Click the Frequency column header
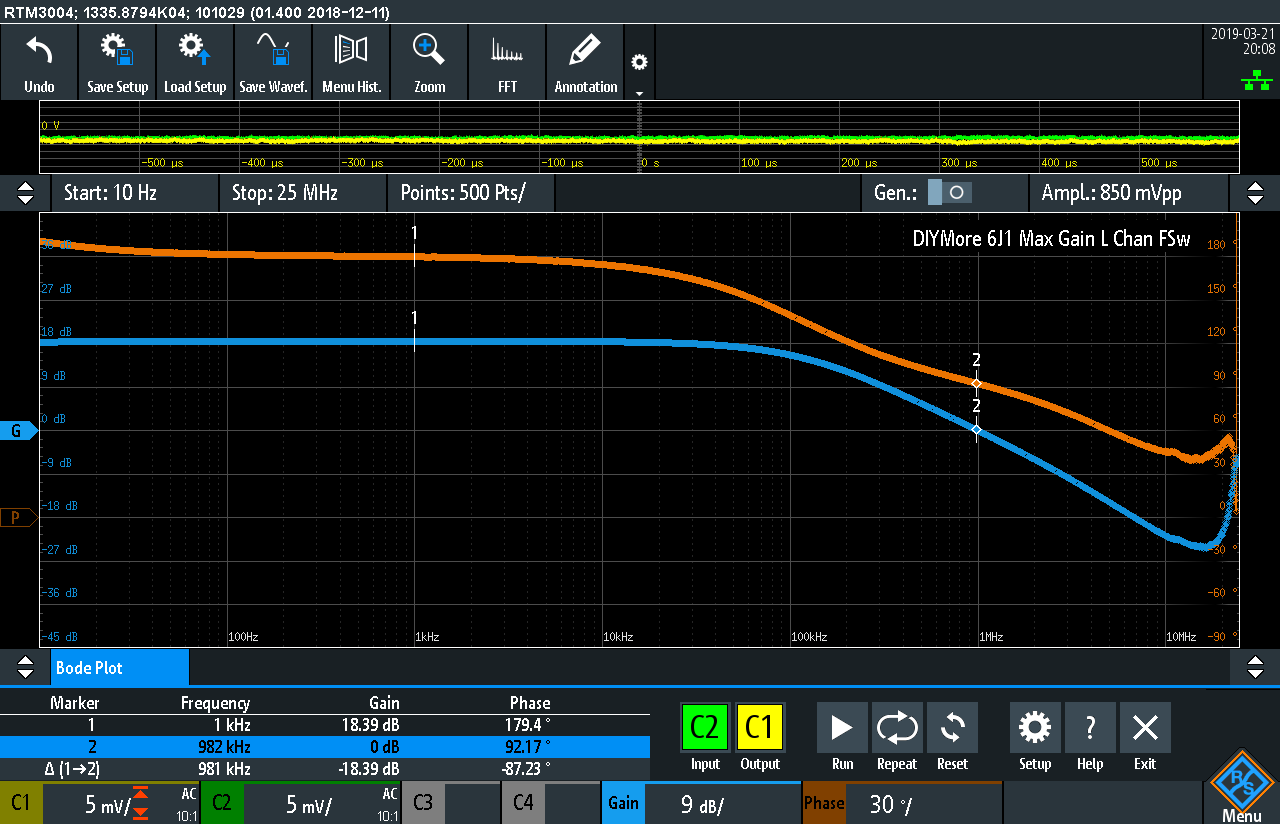This screenshot has height=824, width=1280. 215,703
